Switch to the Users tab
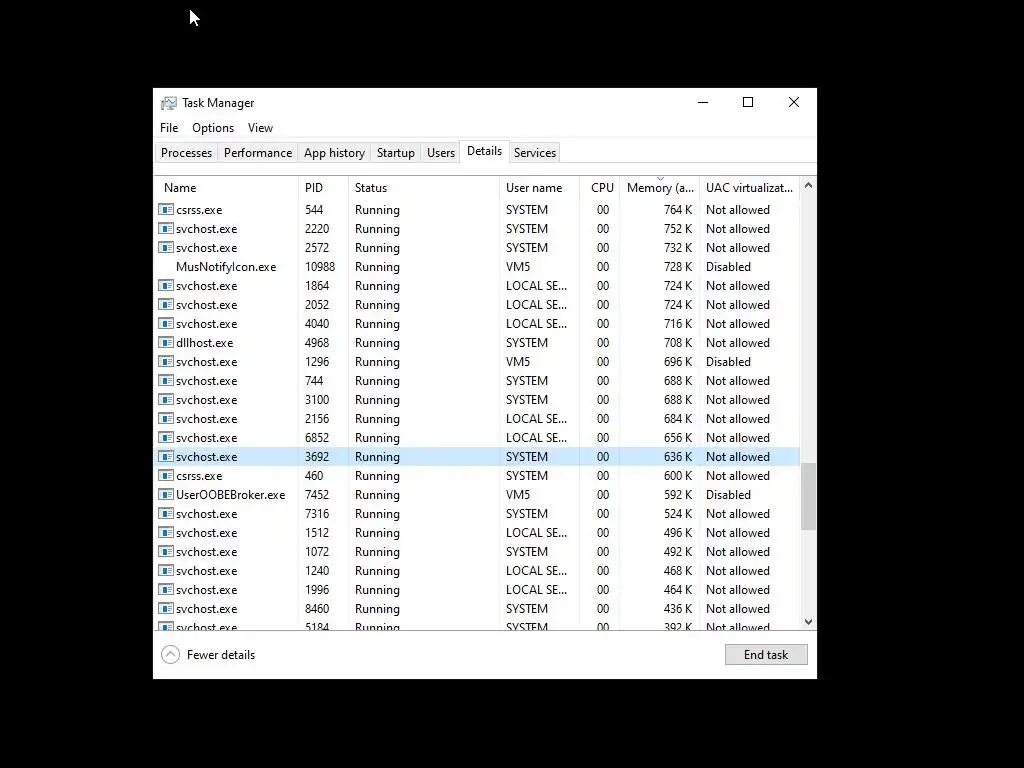The image size is (1024, 768). tap(440, 153)
